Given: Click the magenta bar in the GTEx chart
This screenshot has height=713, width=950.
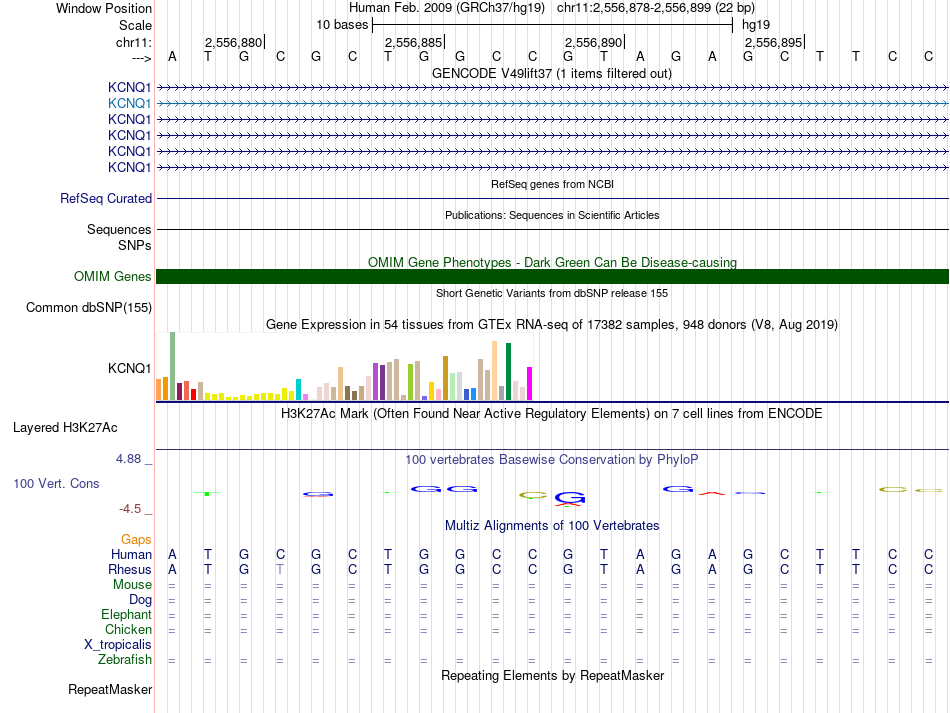Looking at the screenshot, I should tap(529, 383).
